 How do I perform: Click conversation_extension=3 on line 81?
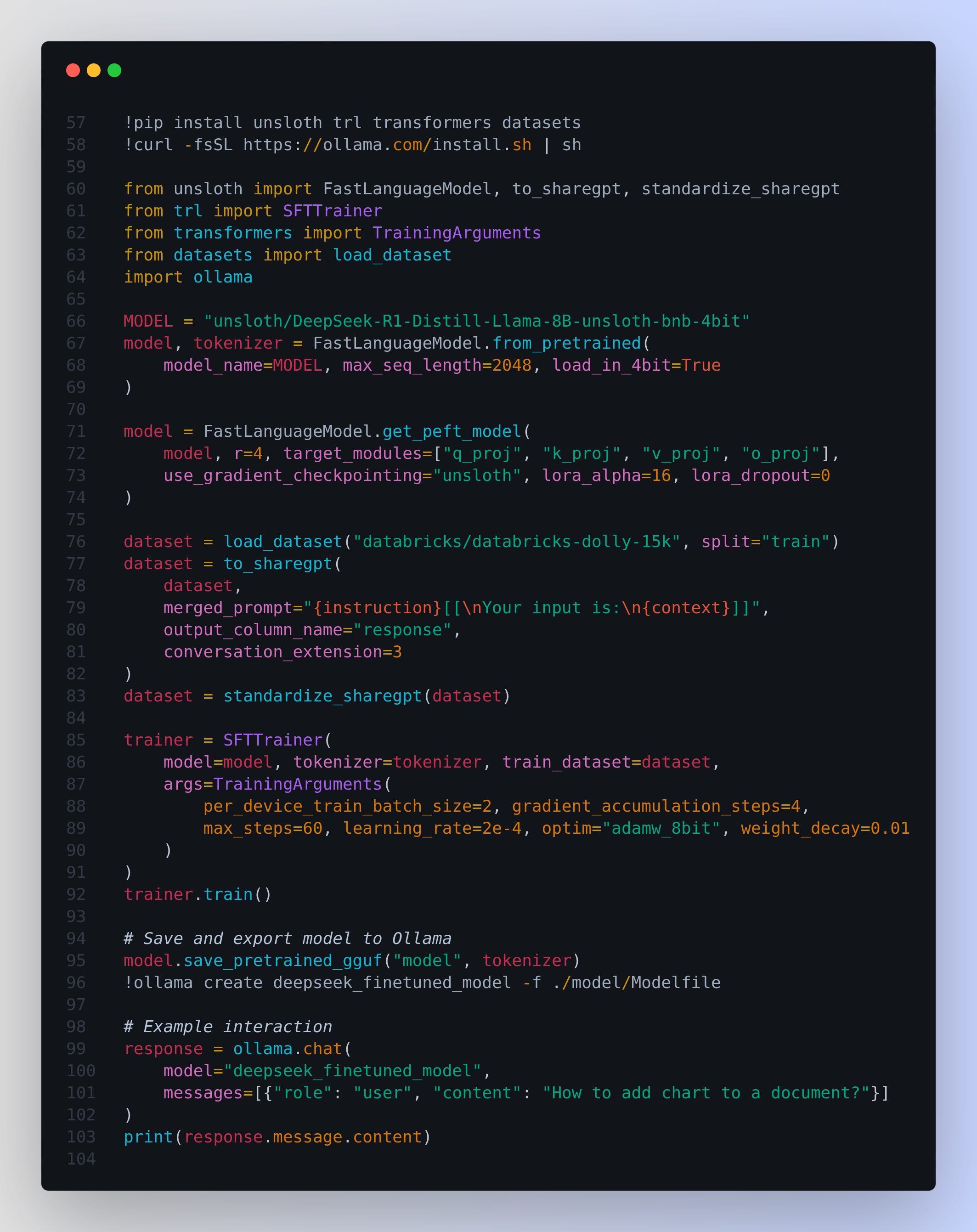(x=282, y=652)
